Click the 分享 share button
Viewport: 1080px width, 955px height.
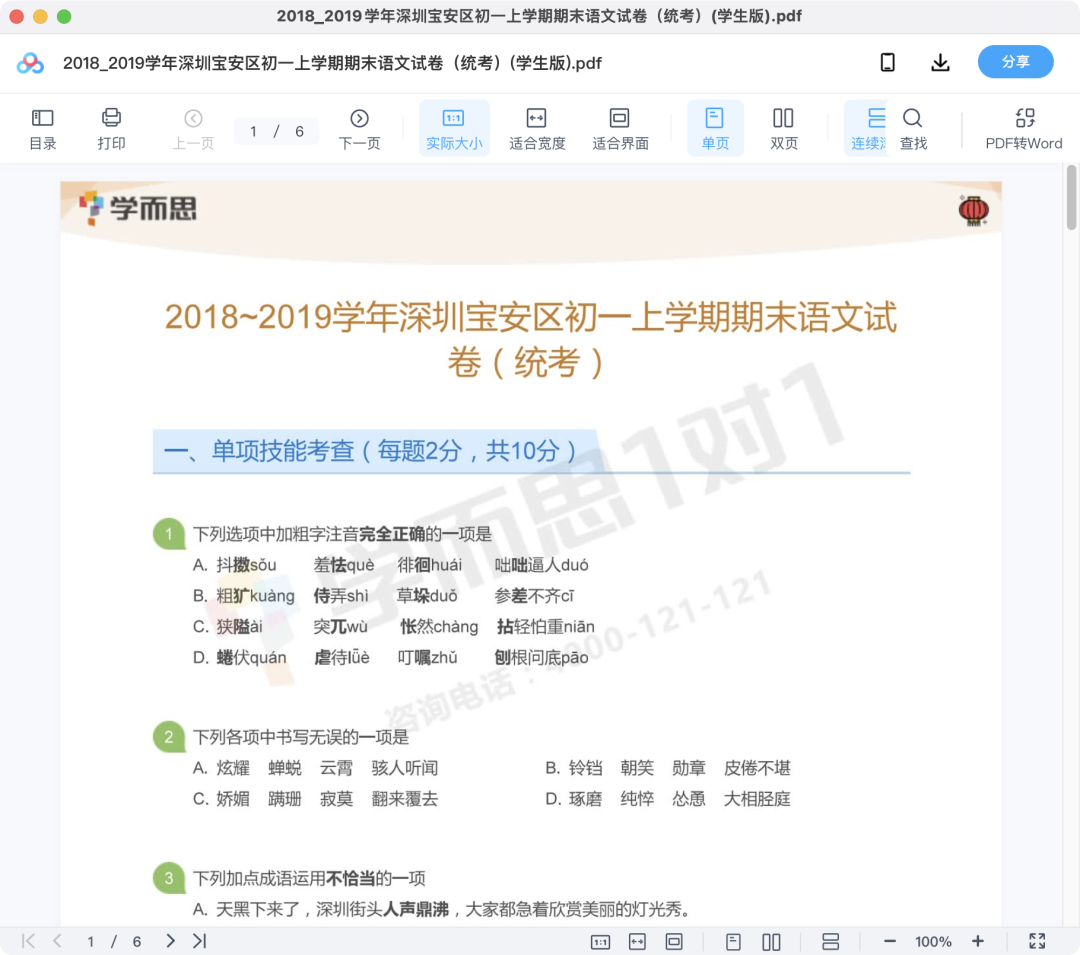coord(1015,62)
